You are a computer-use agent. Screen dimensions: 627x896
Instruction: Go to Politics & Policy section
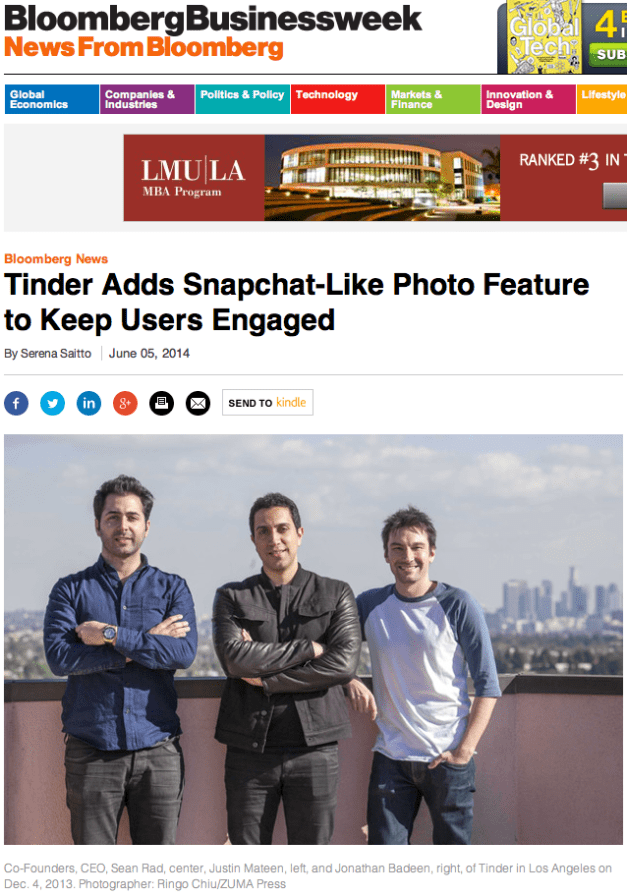tap(242, 99)
